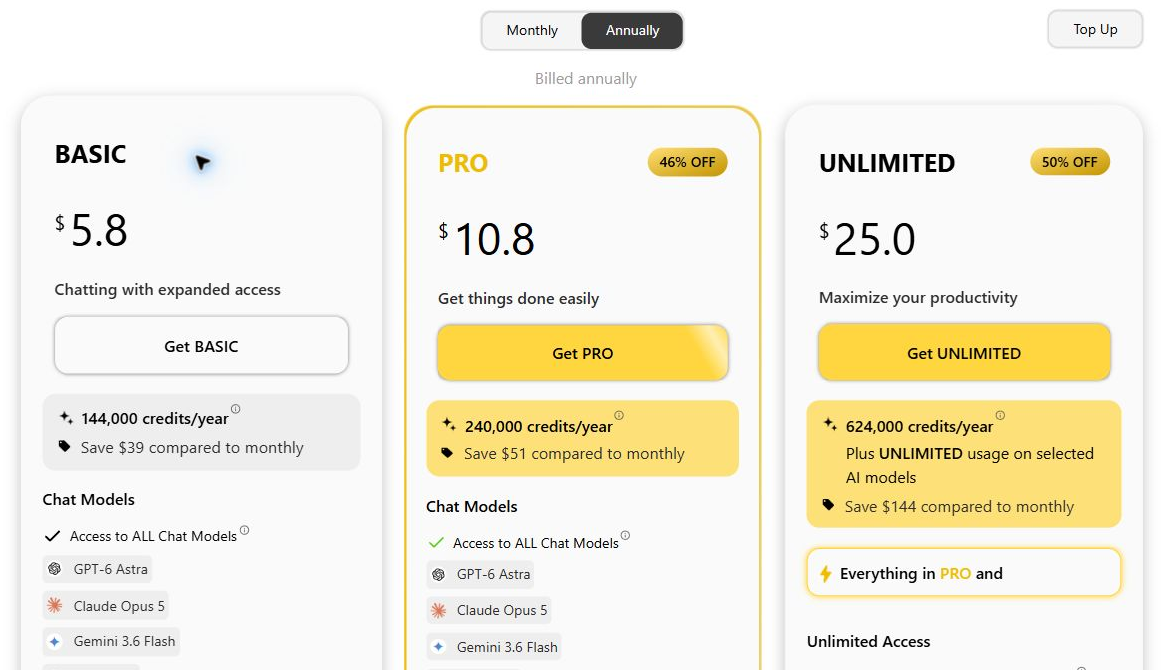The image size is (1165, 670).
Task: Click the Claude Opus 5 icon in BASIC plan
Action: tap(55, 605)
